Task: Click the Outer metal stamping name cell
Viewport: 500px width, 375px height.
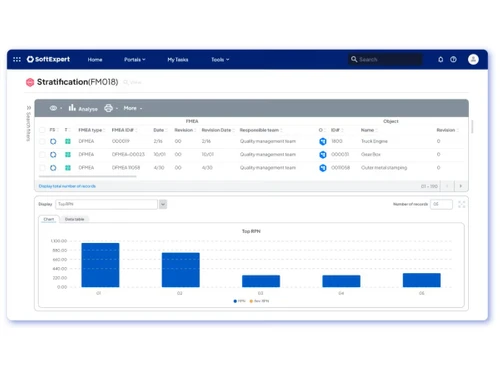Action: coord(384,168)
